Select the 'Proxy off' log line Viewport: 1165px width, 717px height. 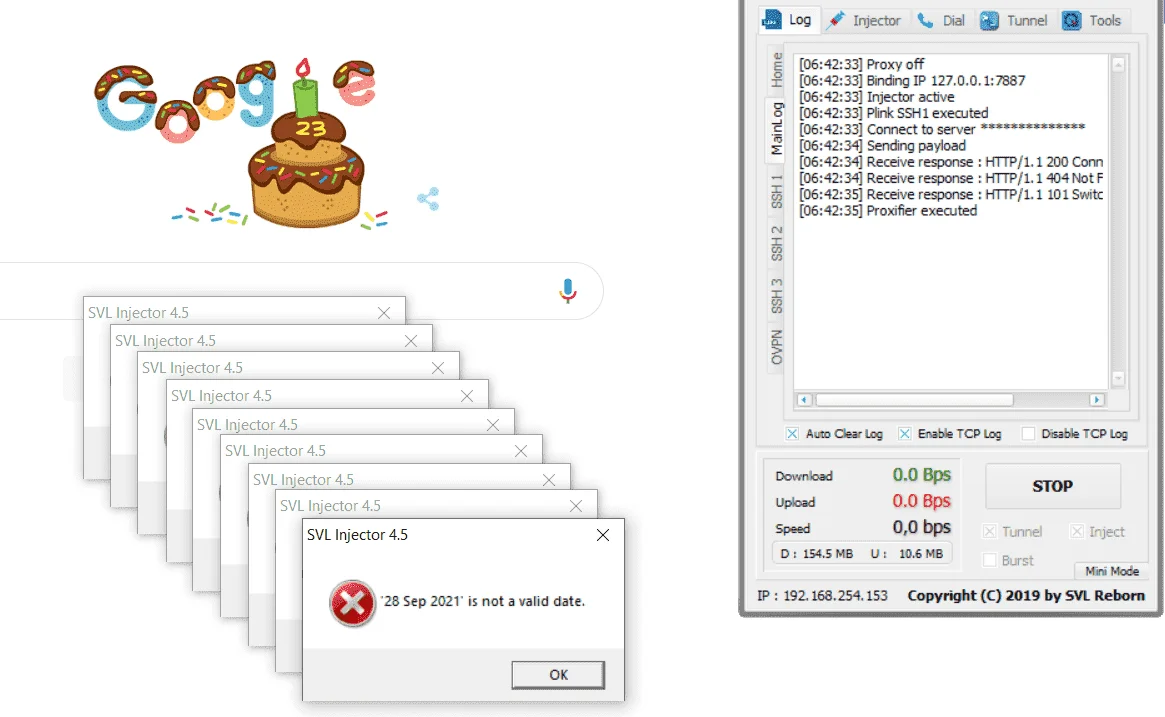[x=861, y=65]
